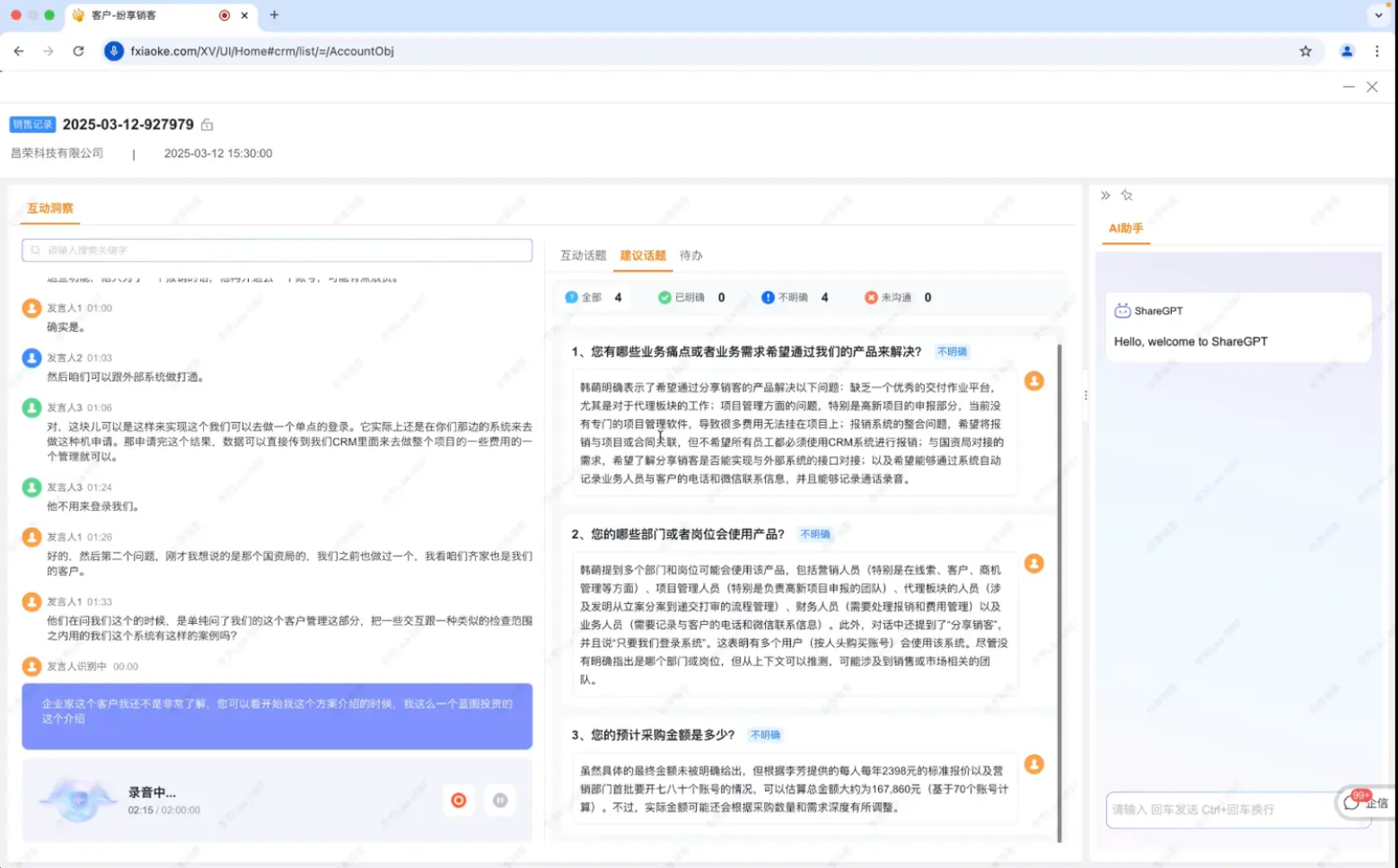
Task: Click the panel divider handle dots
Action: (x=1086, y=395)
